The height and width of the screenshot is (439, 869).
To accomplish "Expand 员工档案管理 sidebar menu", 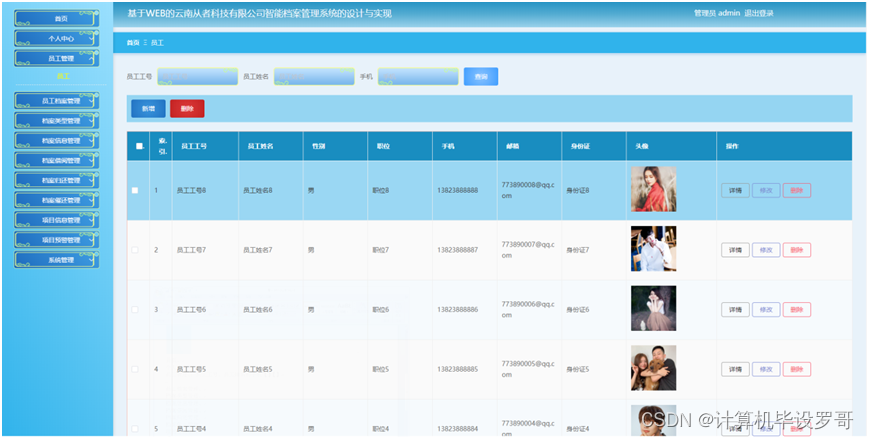I will (x=57, y=101).
